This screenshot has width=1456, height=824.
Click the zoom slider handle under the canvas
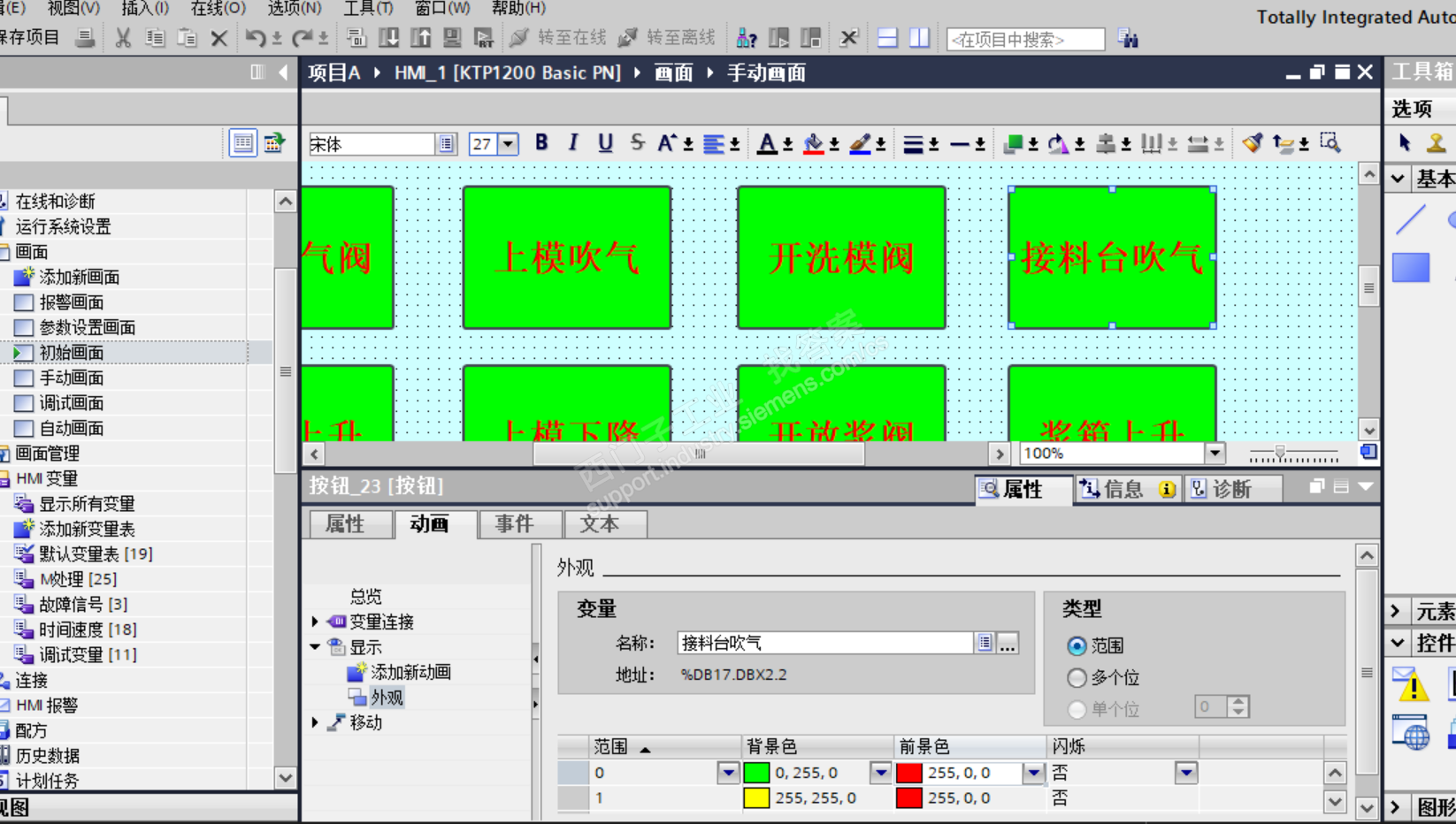pos(1279,454)
